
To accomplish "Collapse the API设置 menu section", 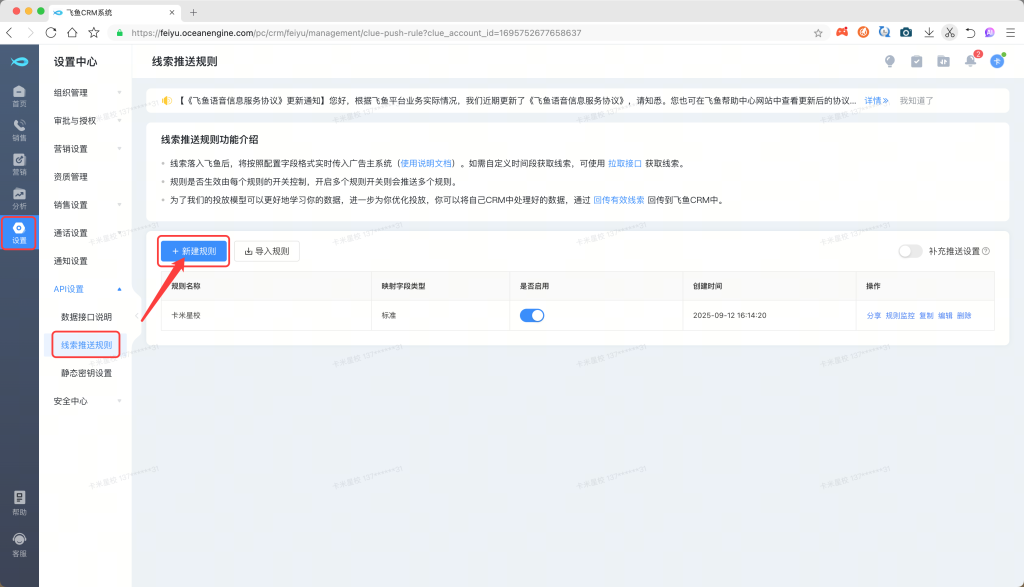I will pos(85,289).
